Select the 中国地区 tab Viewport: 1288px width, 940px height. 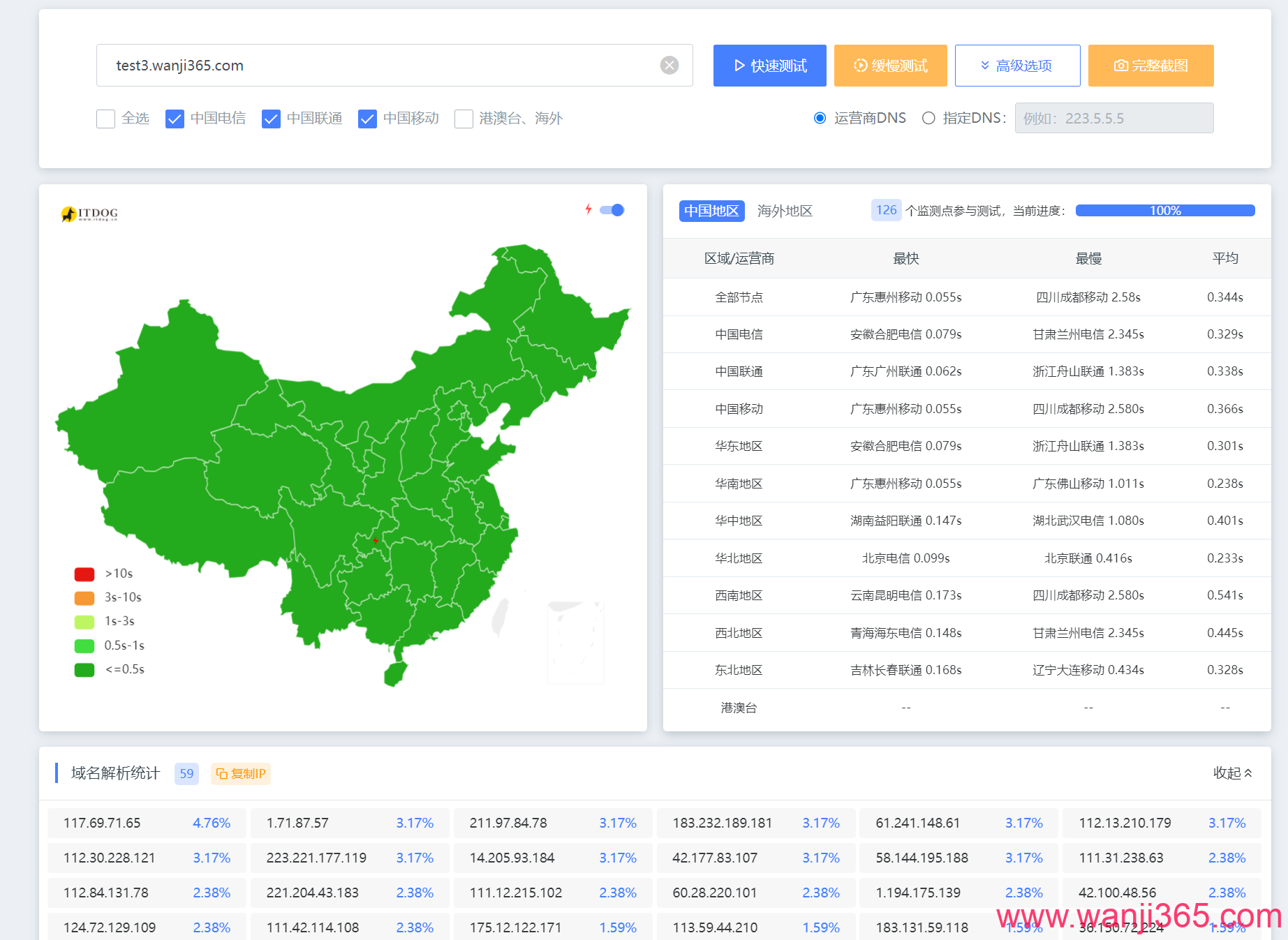coord(711,211)
